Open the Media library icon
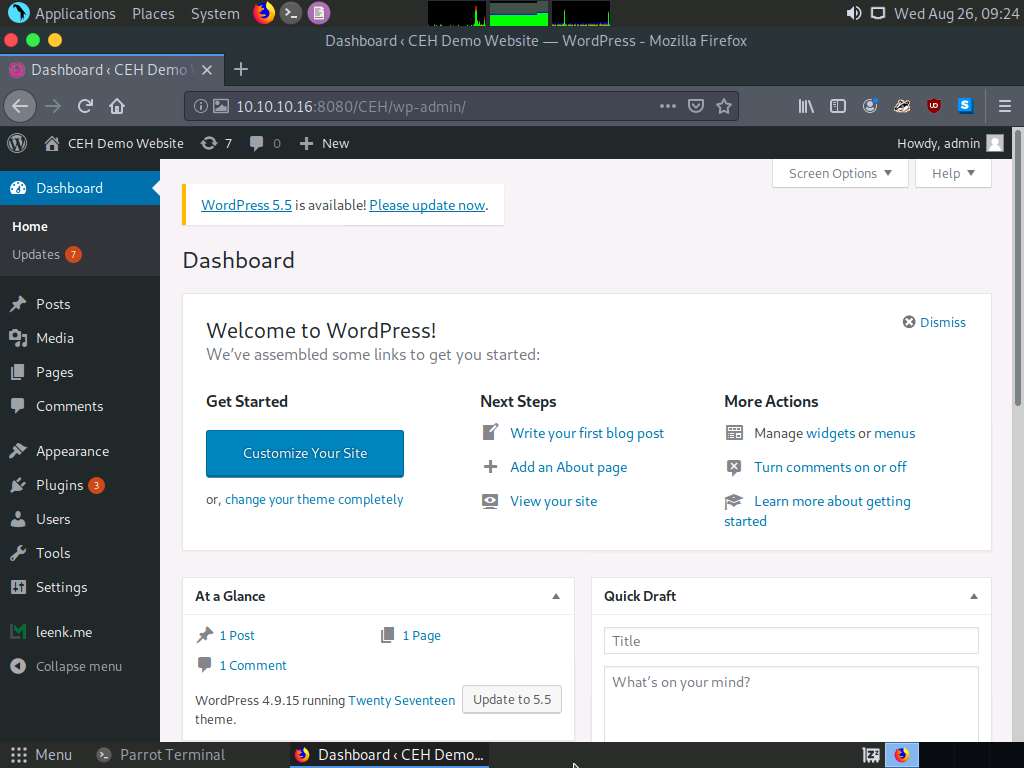The image size is (1024, 768). (21, 338)
